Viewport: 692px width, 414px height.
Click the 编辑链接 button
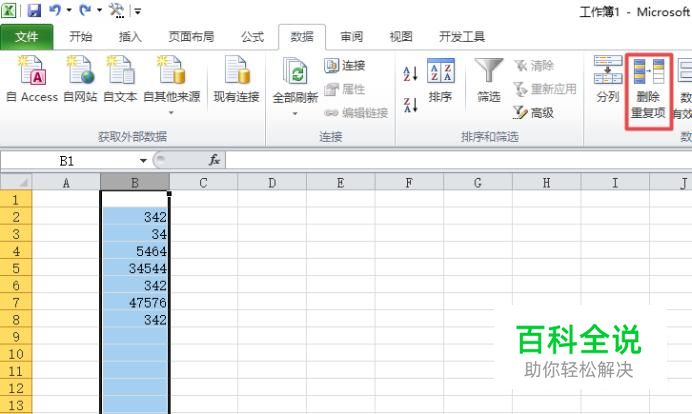(356, 113)
